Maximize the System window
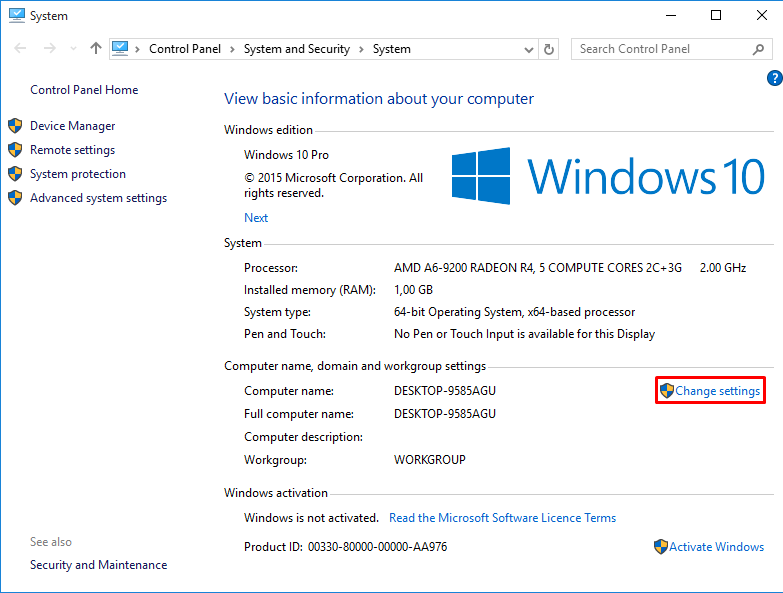 click(716, 15)
